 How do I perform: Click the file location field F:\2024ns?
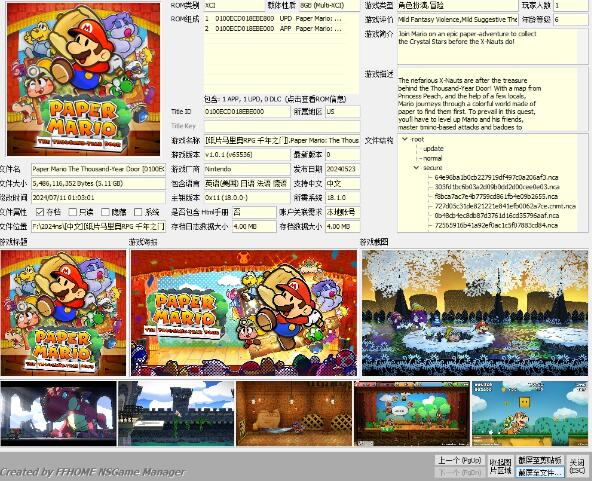click(x=98, y=227)
